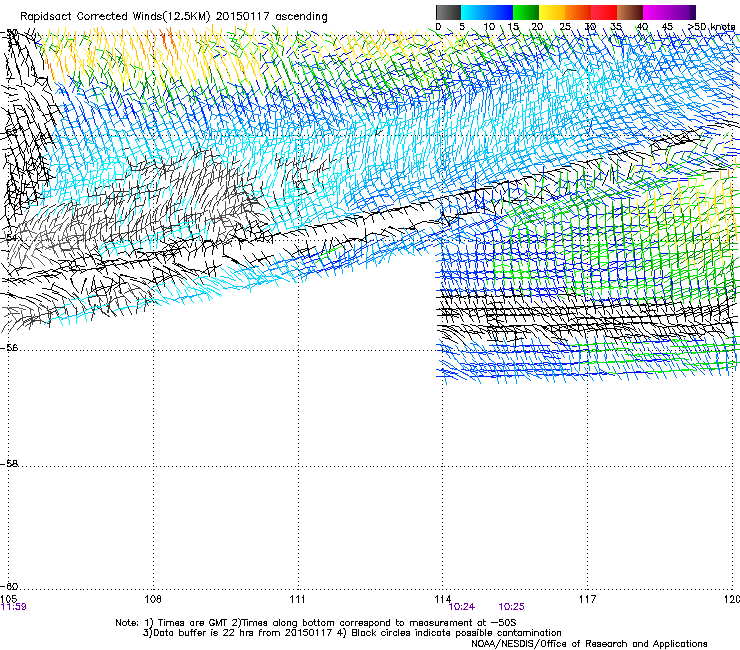Click the longitude label '114'
Screen dimensions: 740x650
[442, 599]
